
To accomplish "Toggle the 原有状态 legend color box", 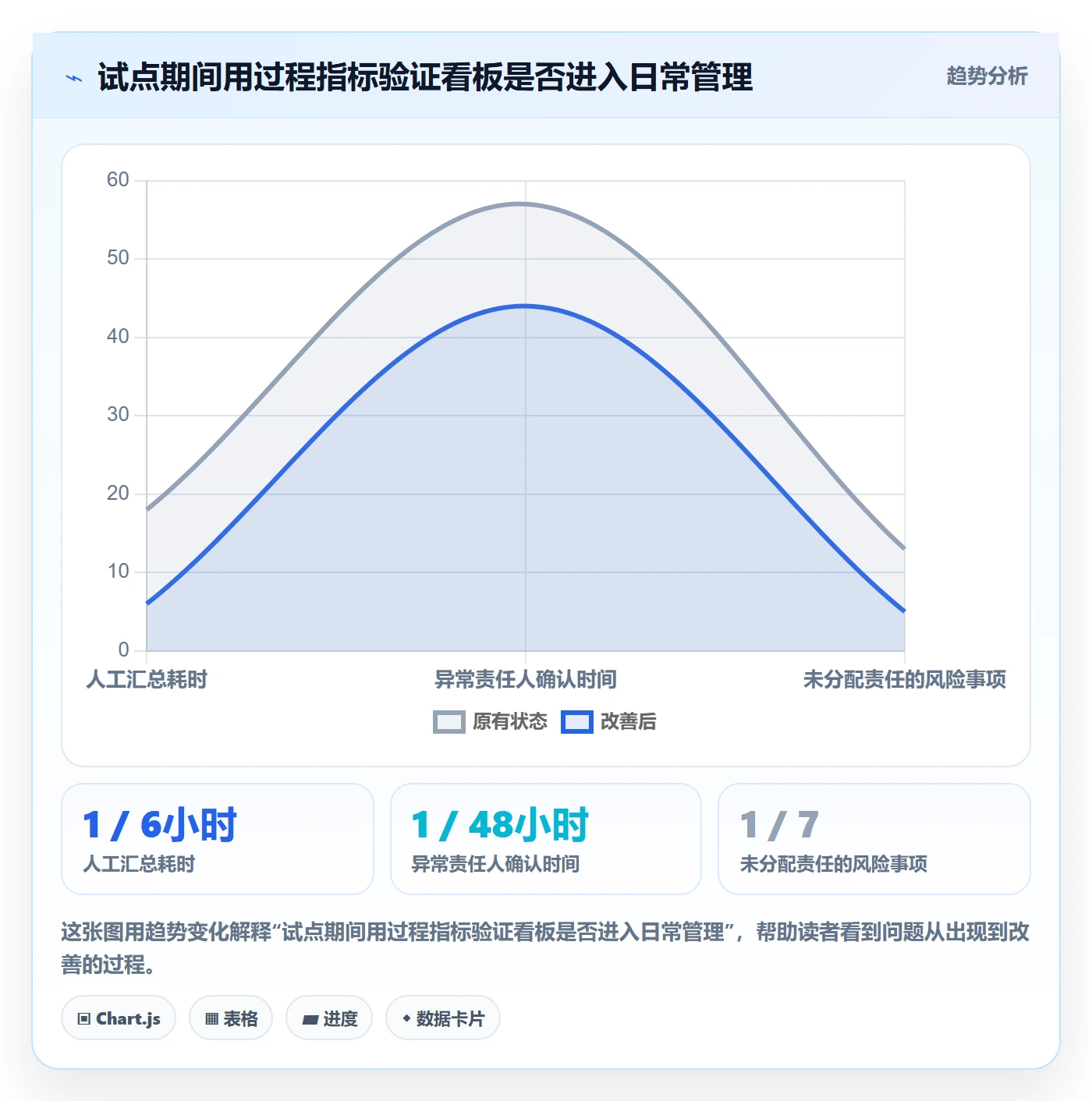I will tap(448, 722).
